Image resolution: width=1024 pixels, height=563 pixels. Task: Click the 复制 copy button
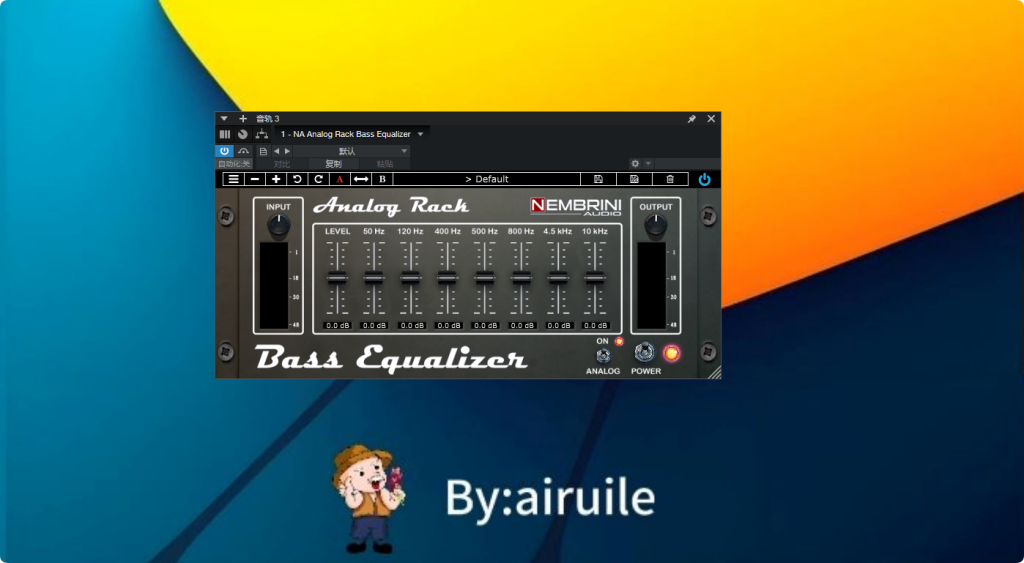[333, 164]
